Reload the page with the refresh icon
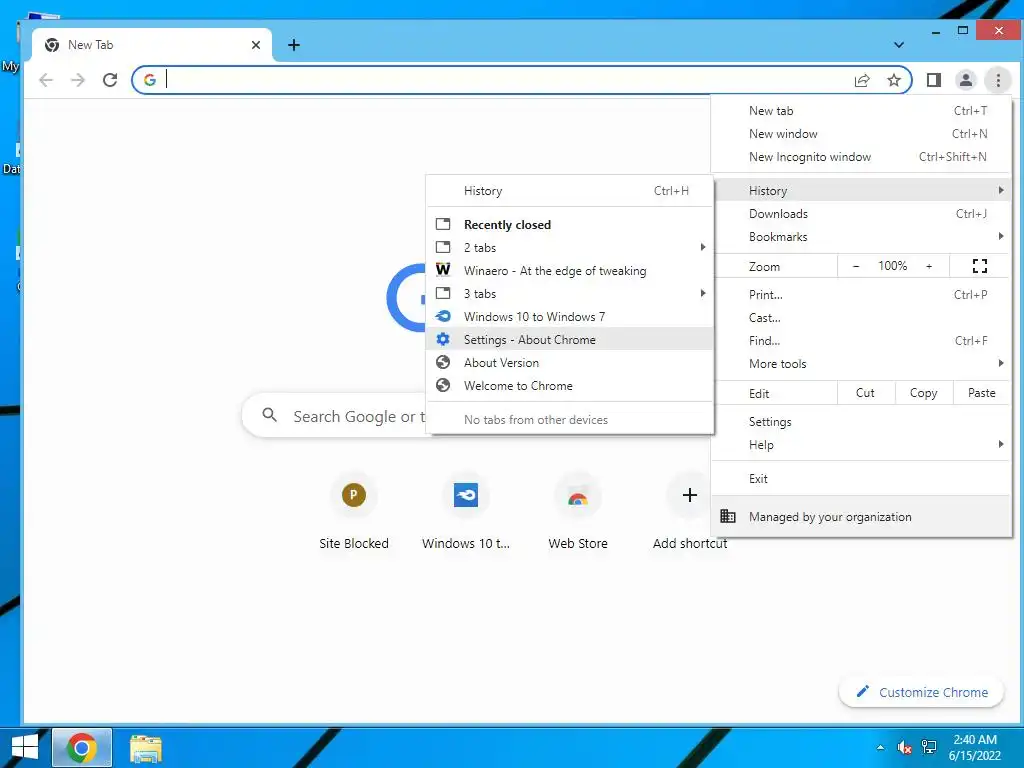 pyautogui.click(x=110, y=80)
